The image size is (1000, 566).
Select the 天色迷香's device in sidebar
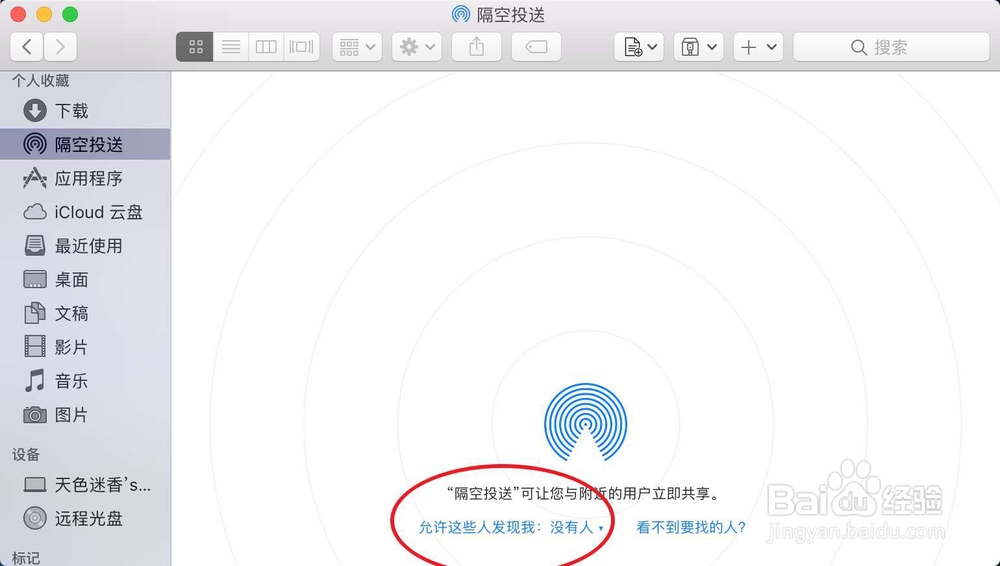[x=85, y=485]
